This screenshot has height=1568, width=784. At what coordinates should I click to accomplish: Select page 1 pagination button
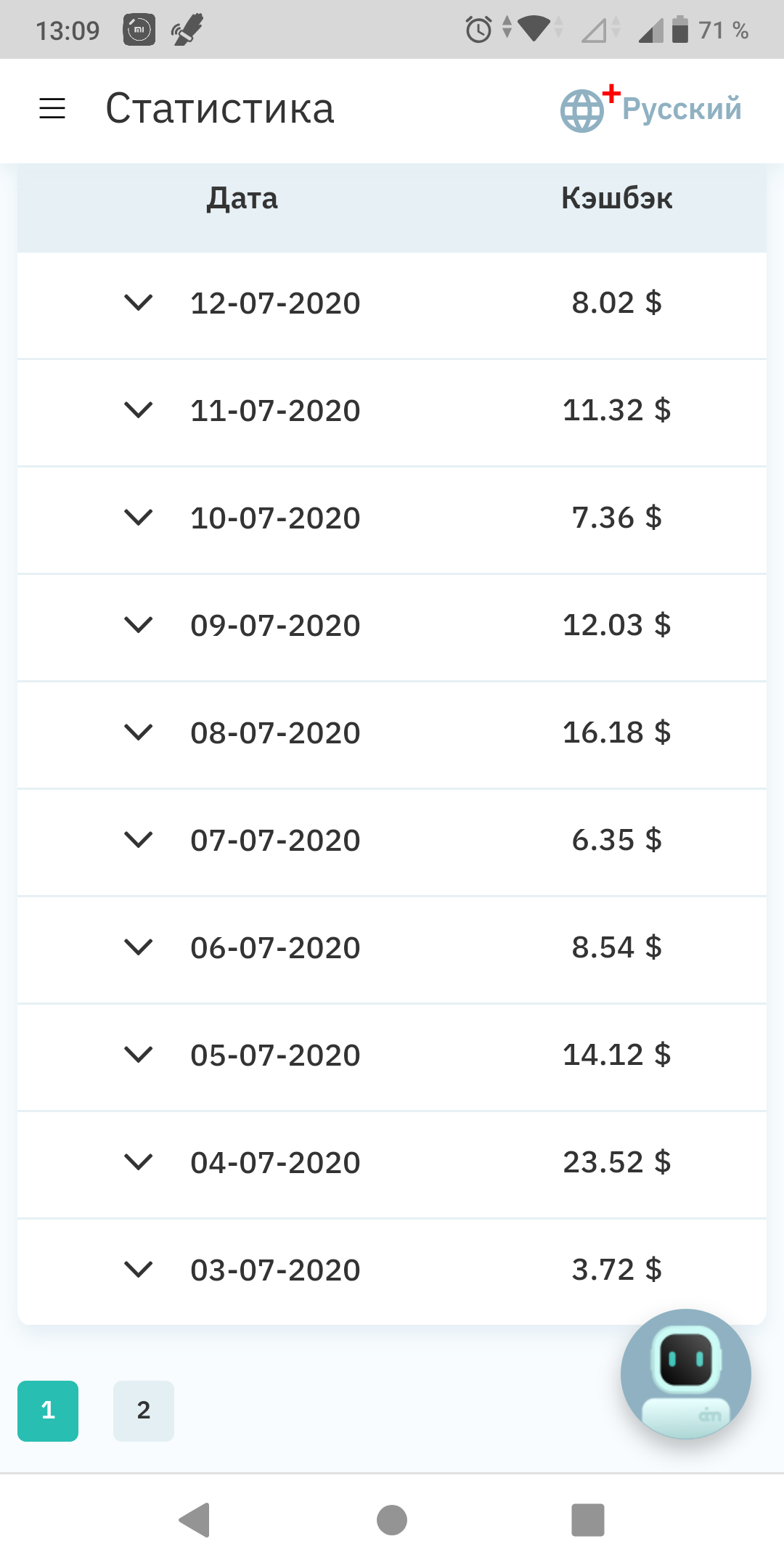pos(48,1410)
